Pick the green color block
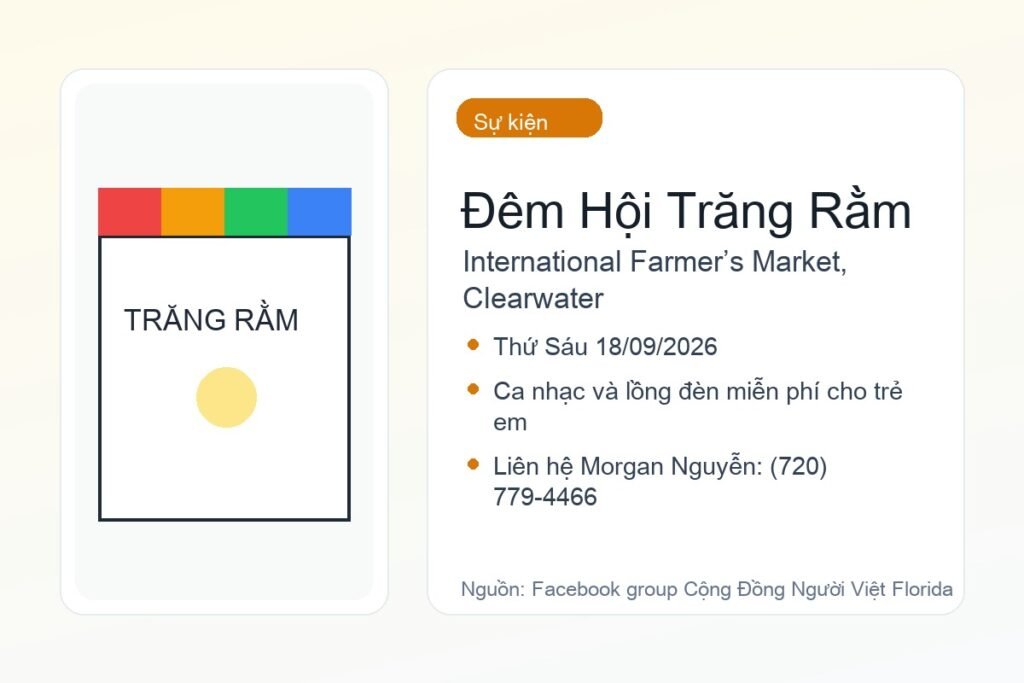The height and width of the screenshot is (683, 1024). coord(256,212)
